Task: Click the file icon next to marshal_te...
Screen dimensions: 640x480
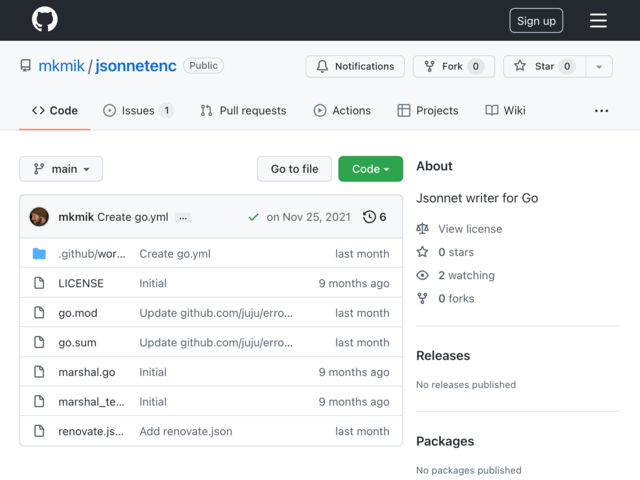Action: [x=39, y=401]
